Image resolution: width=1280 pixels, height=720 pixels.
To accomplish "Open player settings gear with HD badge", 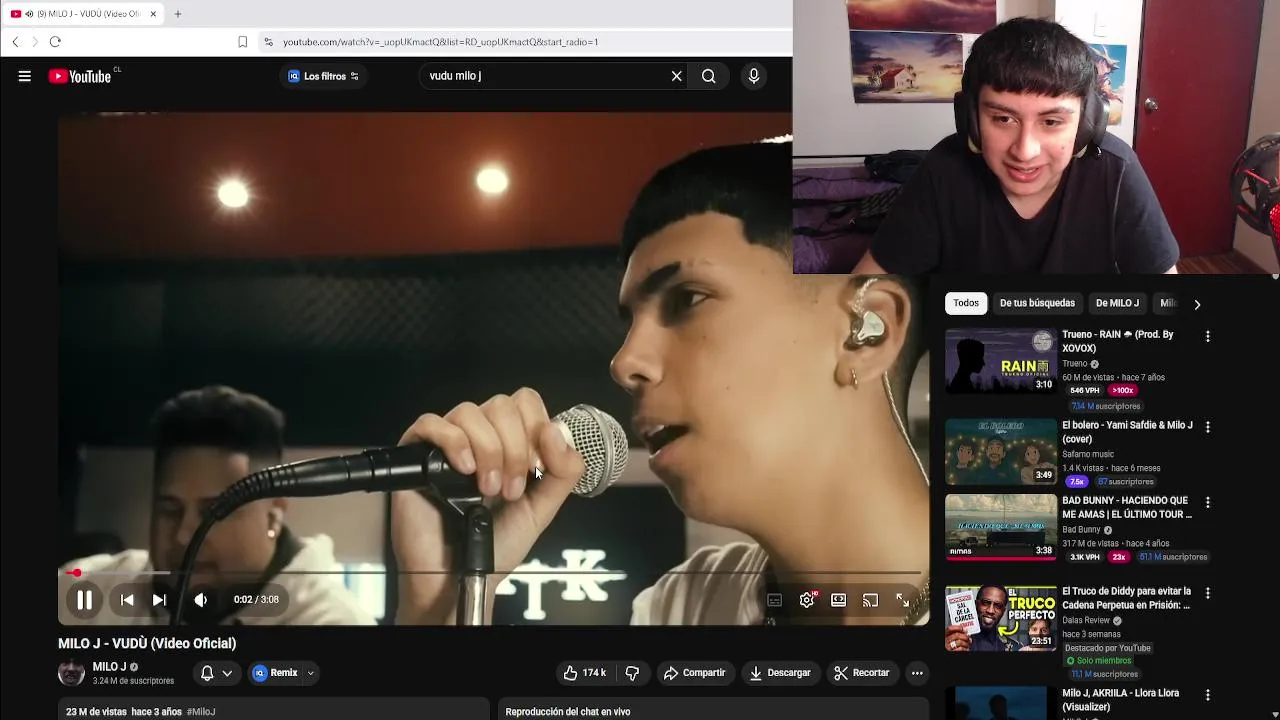I will [x=808, y=600].
